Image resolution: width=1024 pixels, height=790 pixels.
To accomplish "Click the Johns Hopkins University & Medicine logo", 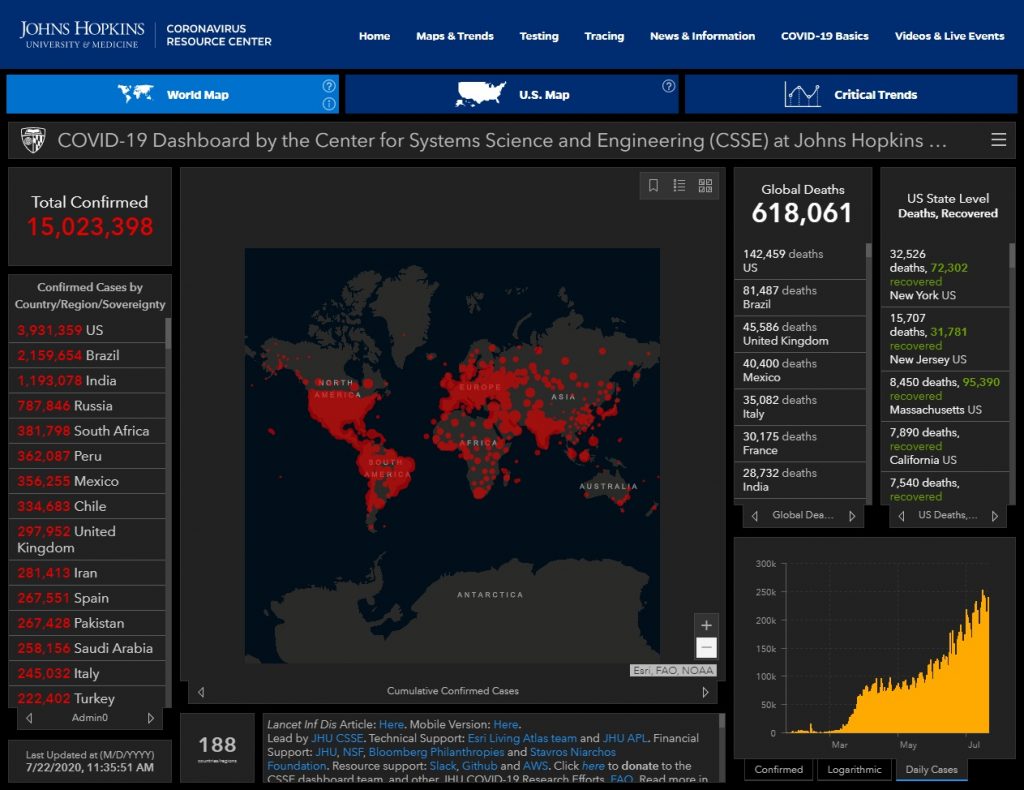I will click(82, 35).
